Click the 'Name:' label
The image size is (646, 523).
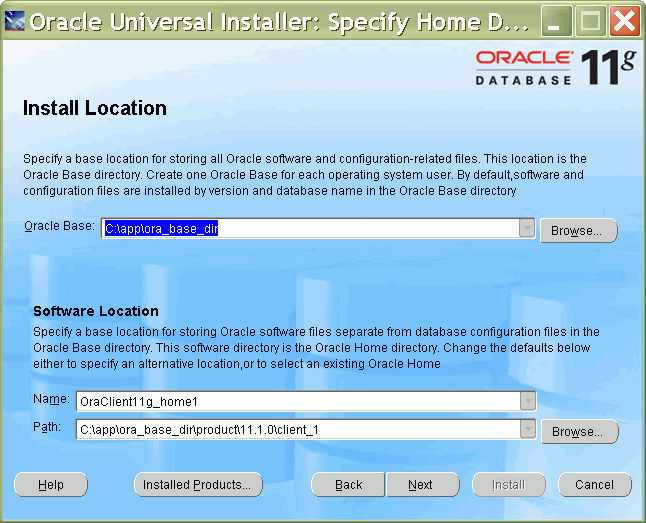pos(51,399)
